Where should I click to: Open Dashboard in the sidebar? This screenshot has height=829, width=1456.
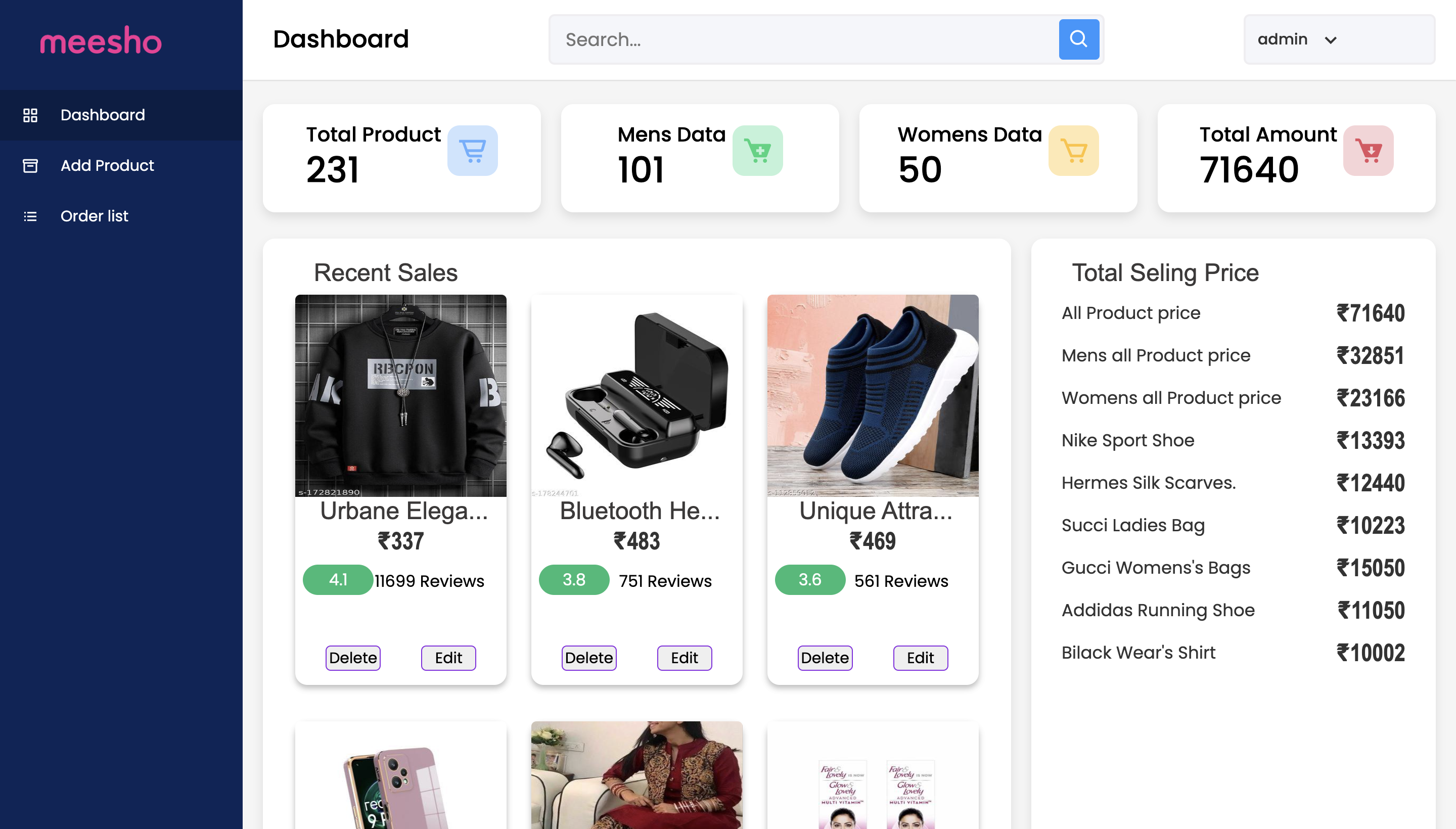click(121, 115)
